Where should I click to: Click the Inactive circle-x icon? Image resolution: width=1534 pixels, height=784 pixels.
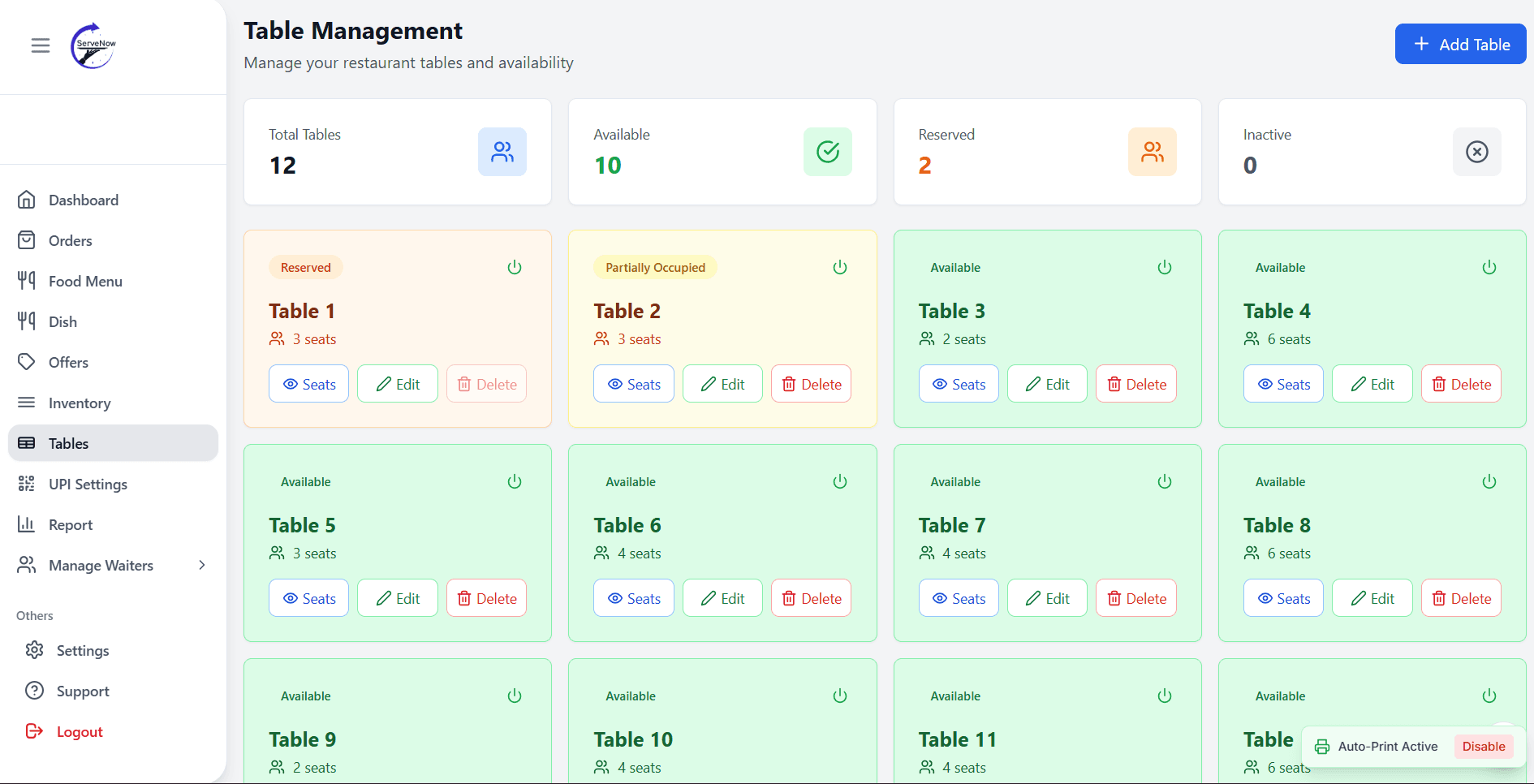(x=1476, y=152)
